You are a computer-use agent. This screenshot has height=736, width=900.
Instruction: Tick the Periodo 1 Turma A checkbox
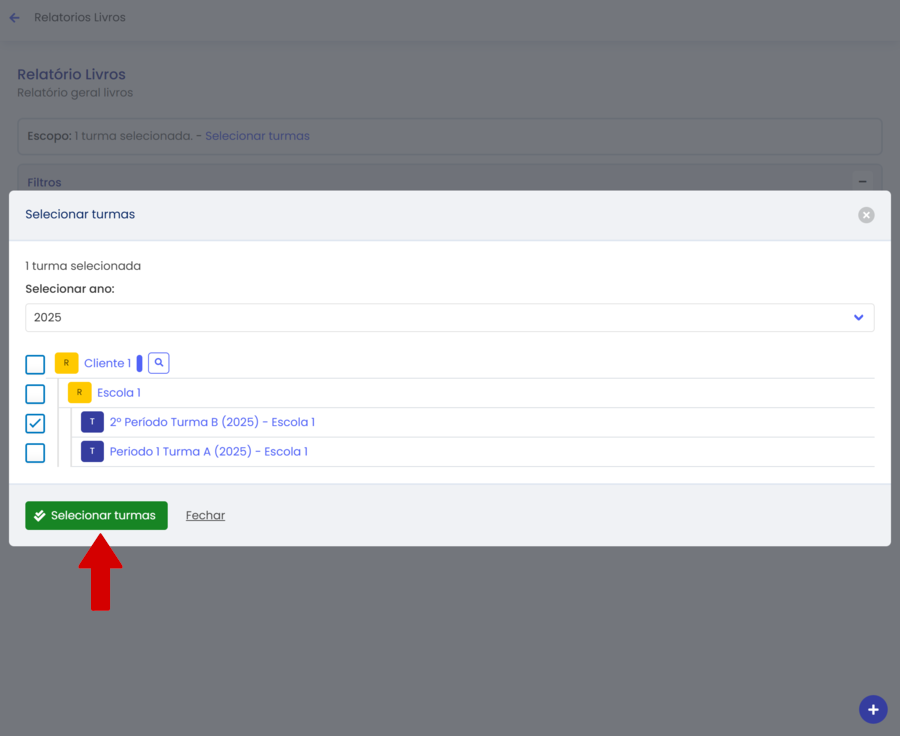(x=35, y=453)
